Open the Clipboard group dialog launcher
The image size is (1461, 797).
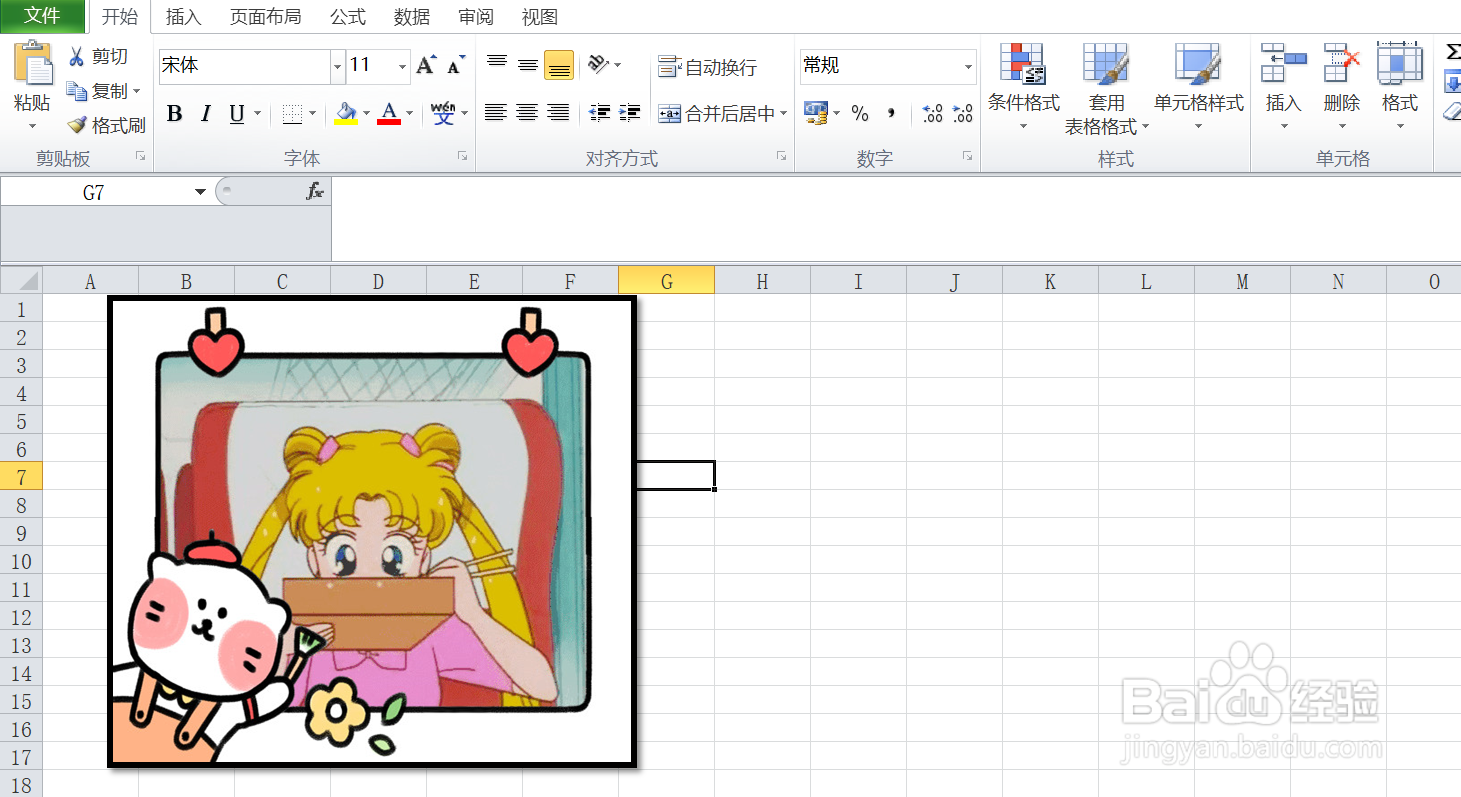click(x=140, y=156)
